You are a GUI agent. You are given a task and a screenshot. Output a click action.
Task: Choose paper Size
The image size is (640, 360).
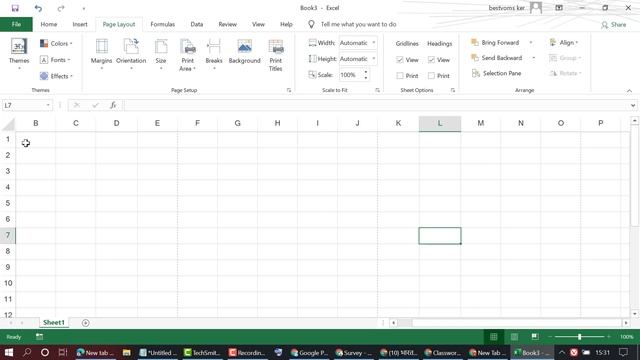click(x=161, y=54)
